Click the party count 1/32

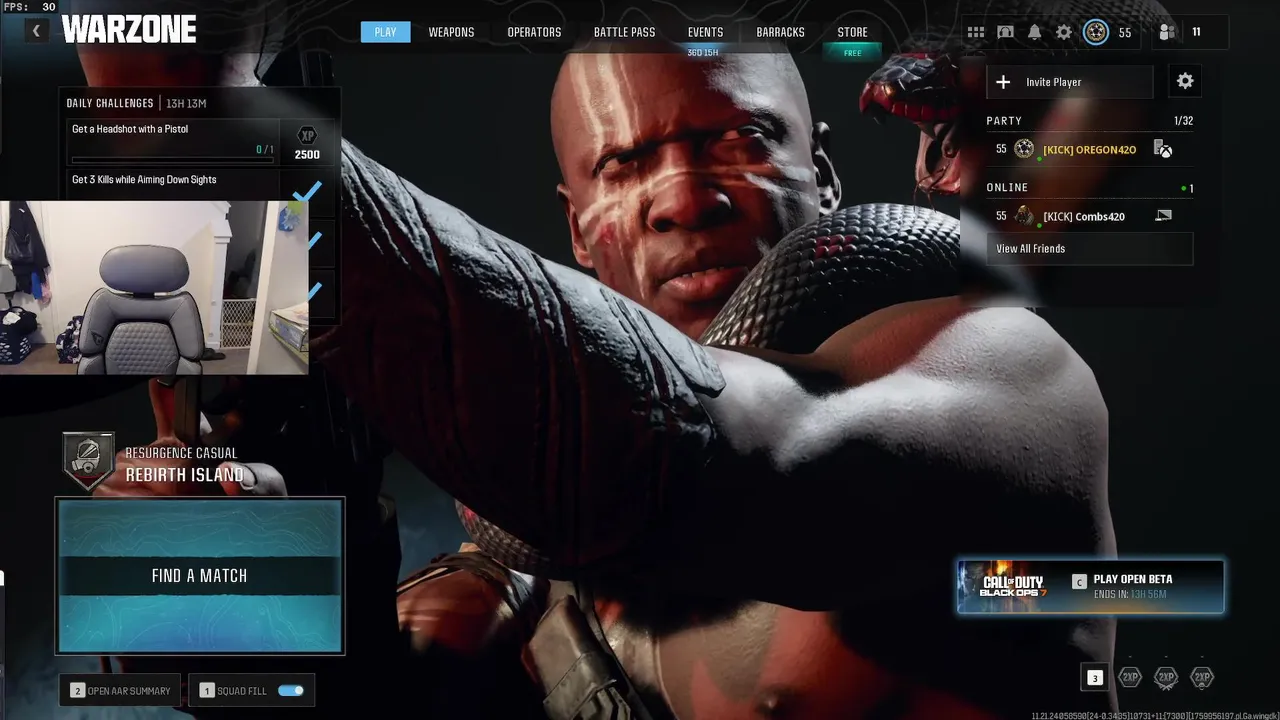coord(1183,121)
